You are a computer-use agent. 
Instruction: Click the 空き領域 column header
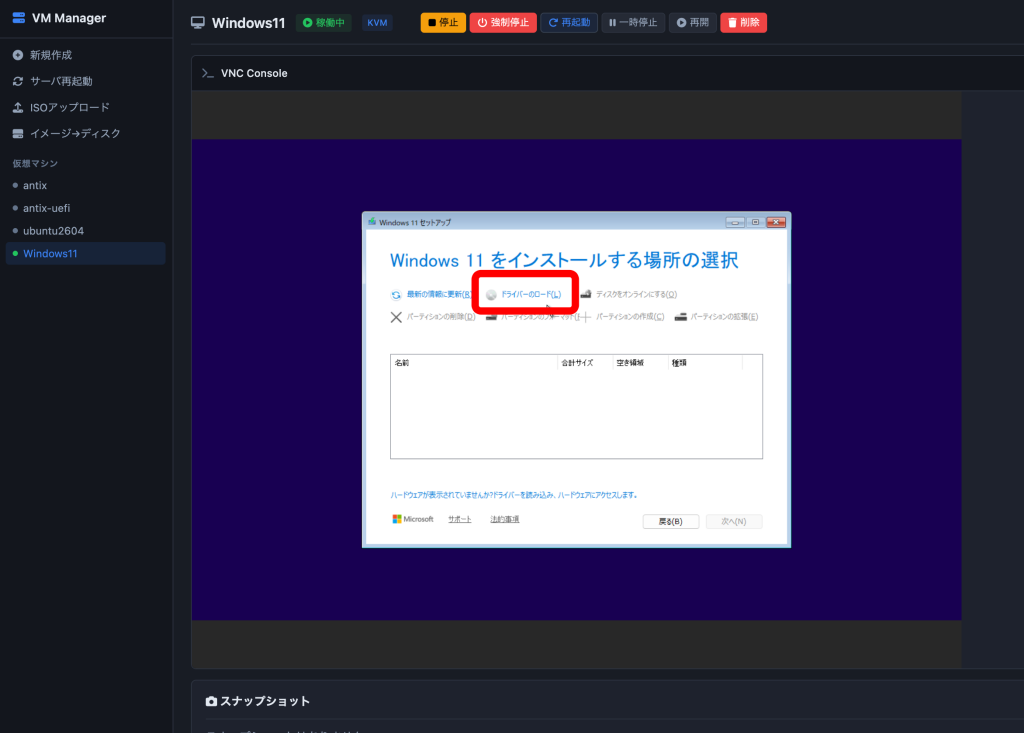click(630, 363)
